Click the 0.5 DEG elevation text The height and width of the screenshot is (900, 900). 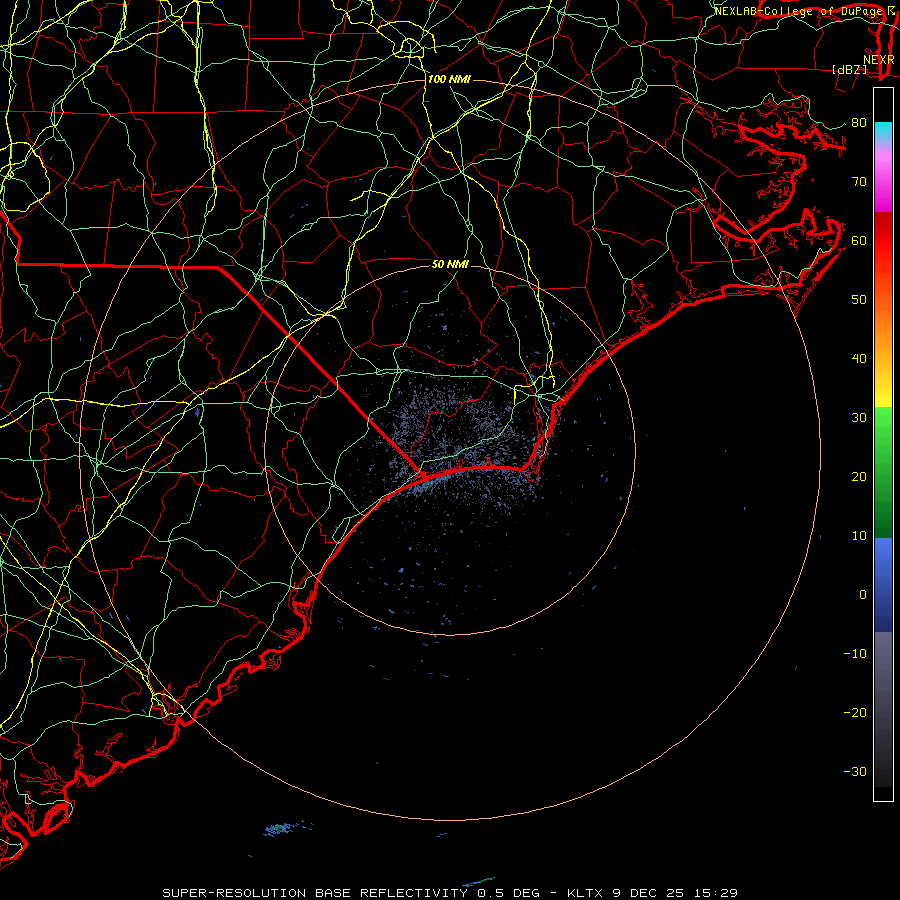507,893
